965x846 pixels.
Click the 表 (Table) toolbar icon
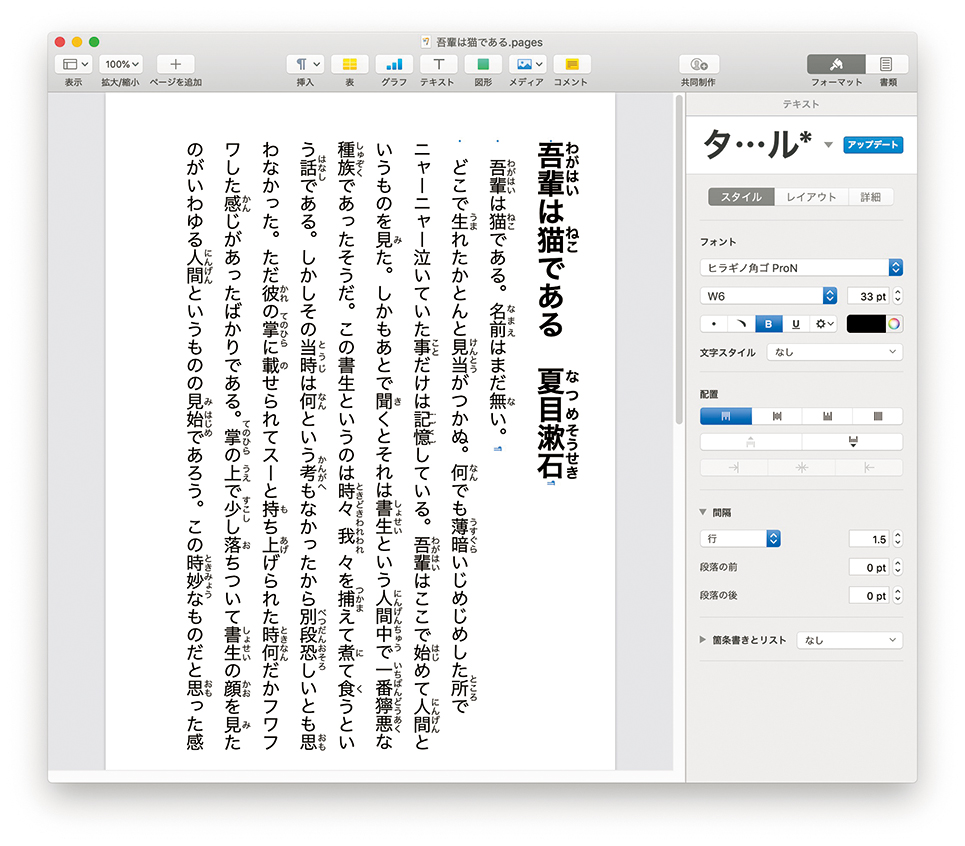[x=349, y=64]
